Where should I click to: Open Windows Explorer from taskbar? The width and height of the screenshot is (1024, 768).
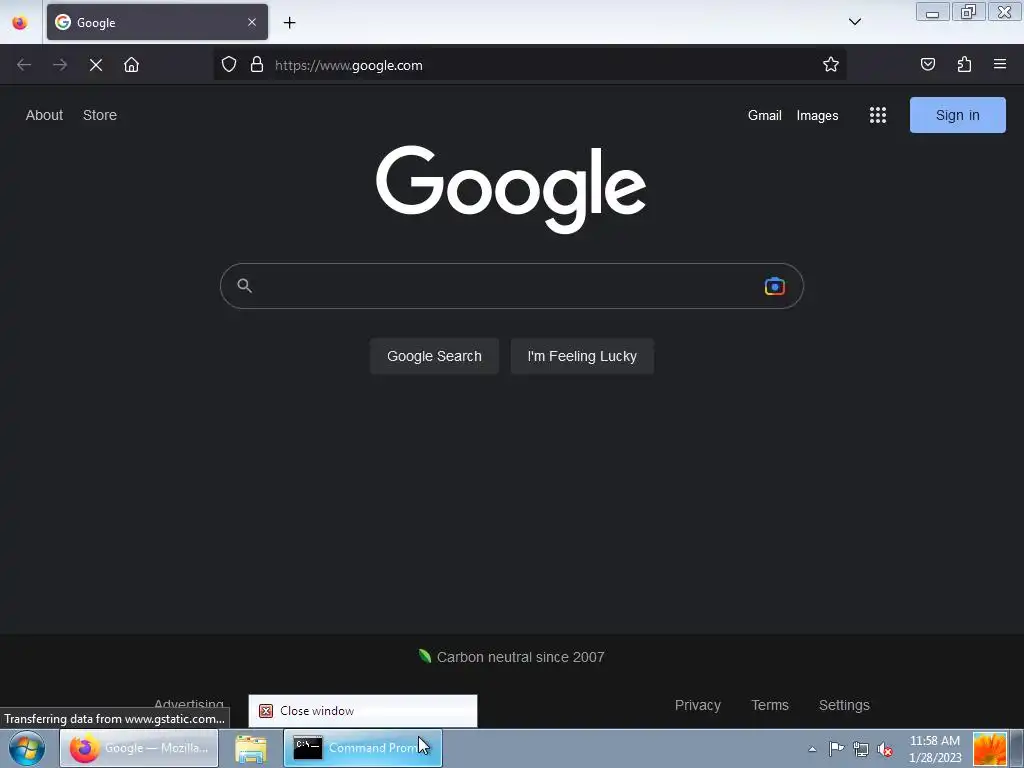click(251, 748)
